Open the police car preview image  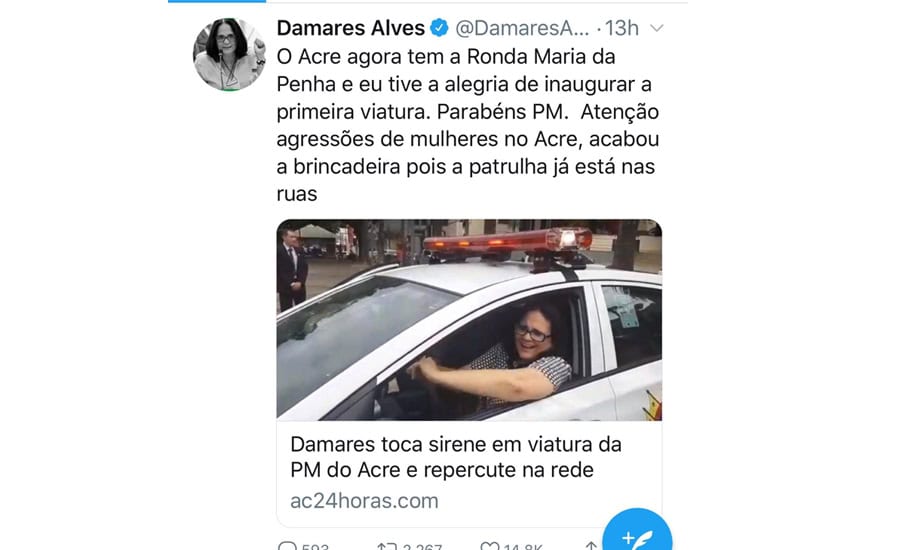coord(469,320)
